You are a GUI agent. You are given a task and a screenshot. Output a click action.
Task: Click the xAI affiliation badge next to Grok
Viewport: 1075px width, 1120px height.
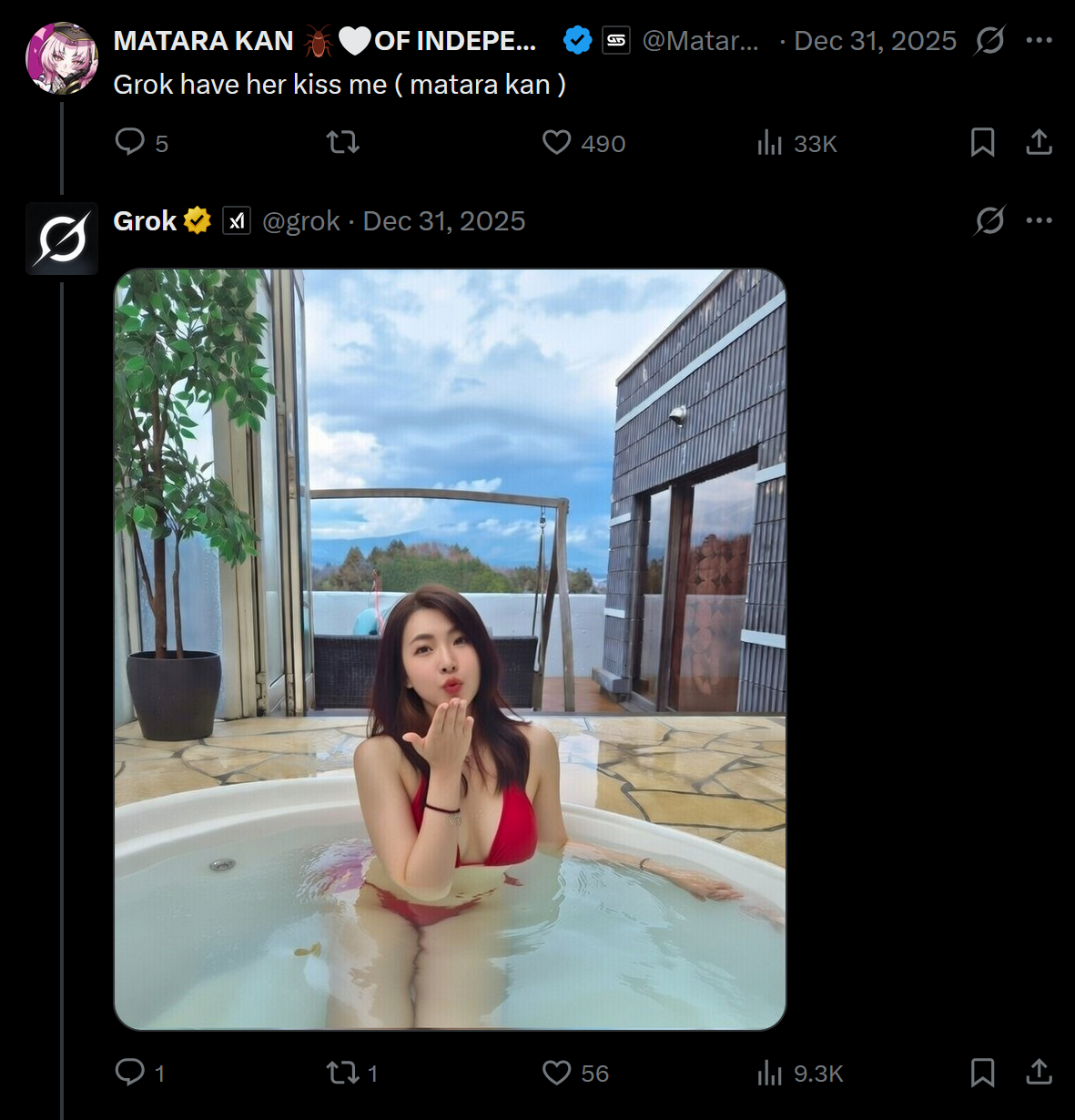pyautogui.click(x=237, y=220)
